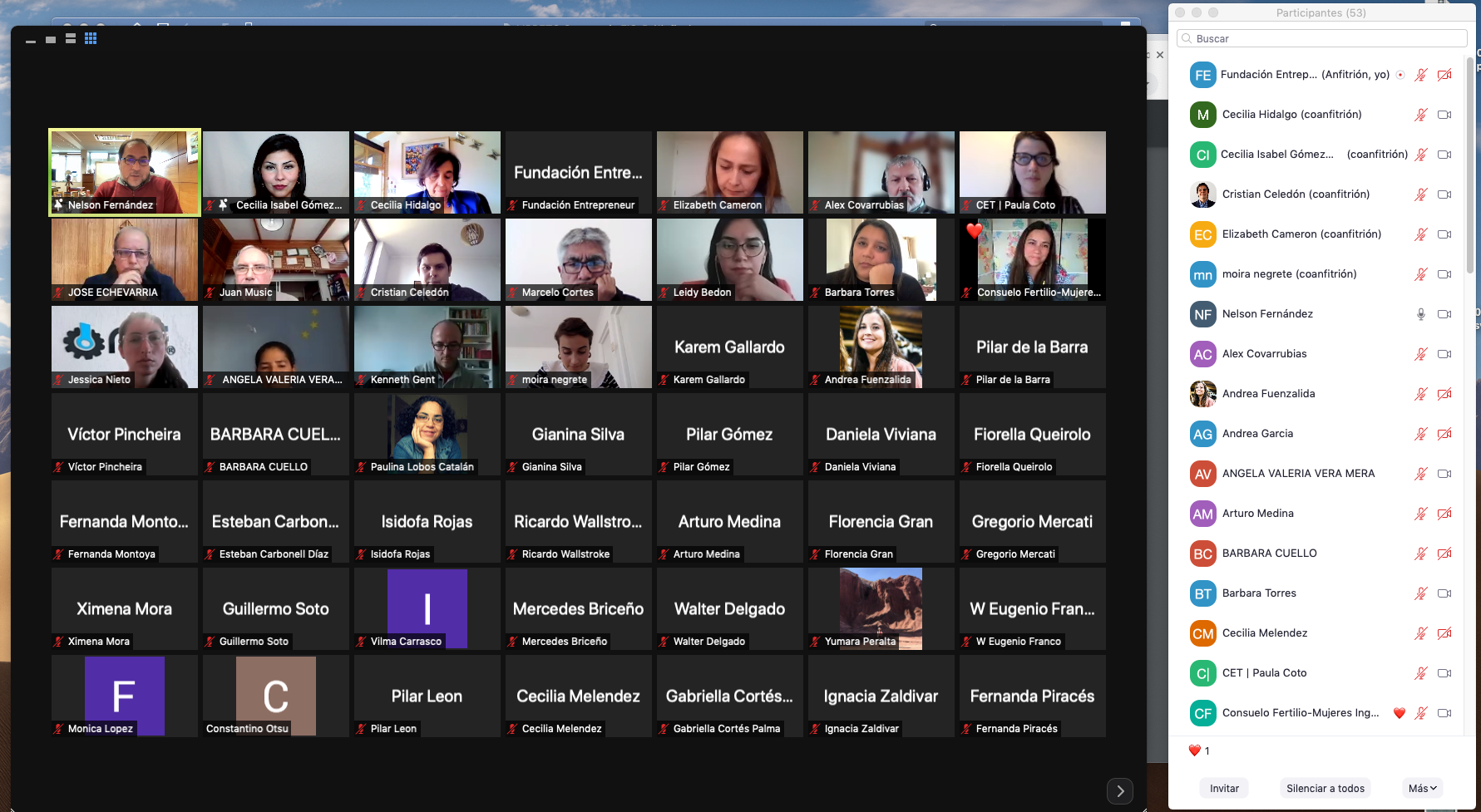The image size is (1481, 812).
Task: Toggle the host's own disabled camera
Action: 1444,75
